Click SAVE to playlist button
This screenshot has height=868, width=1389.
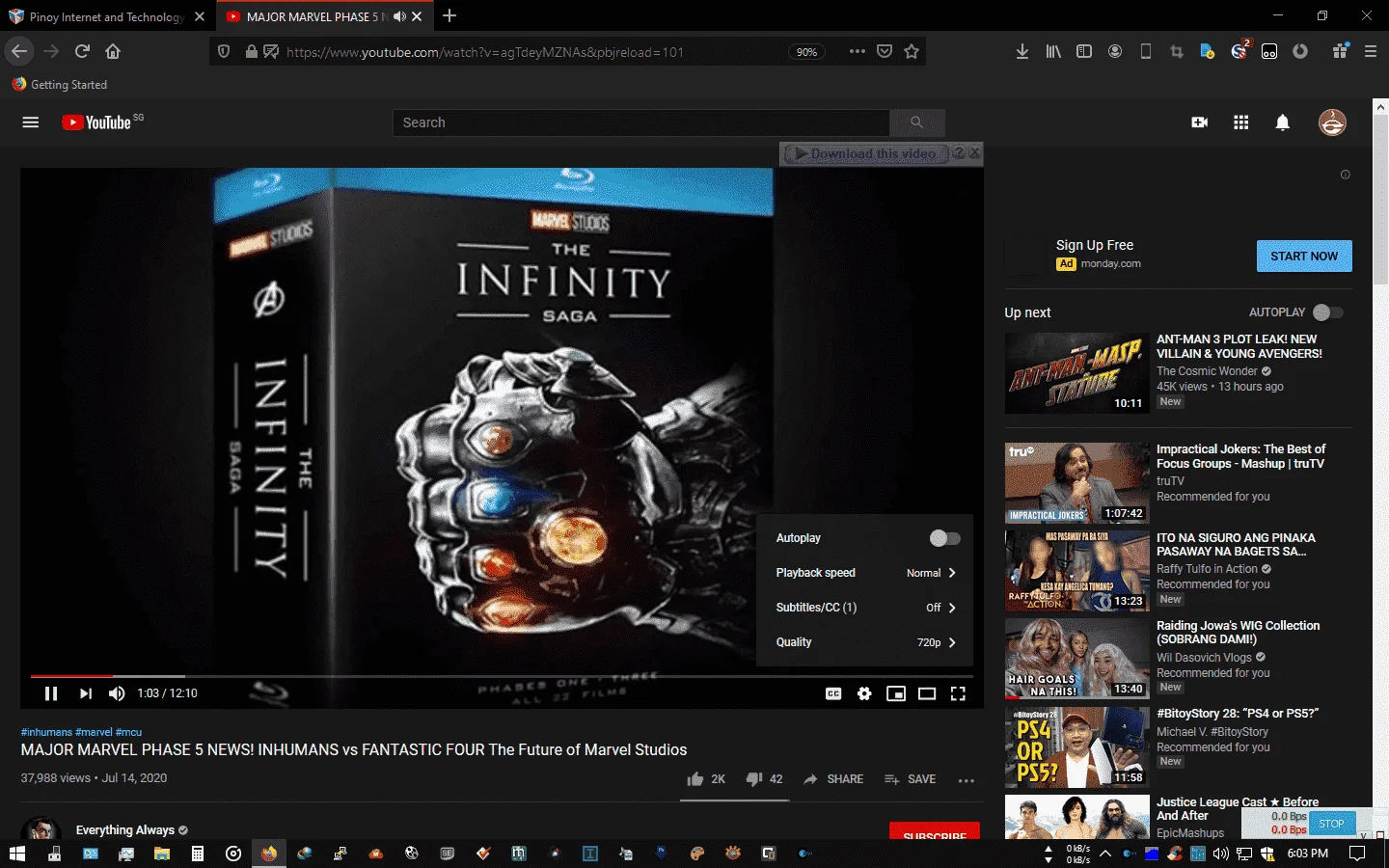pyautogui.click(x=910, y=779)
